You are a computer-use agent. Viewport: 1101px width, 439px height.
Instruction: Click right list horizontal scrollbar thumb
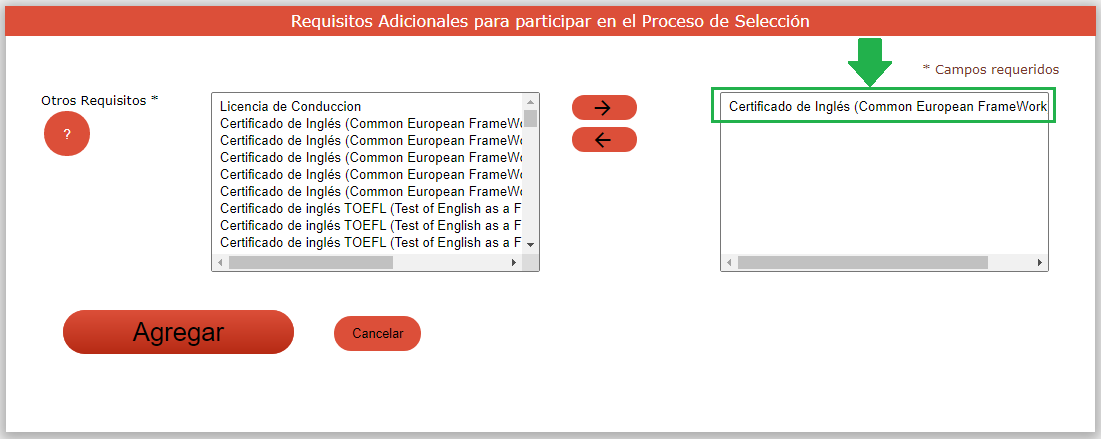pyautogui.click(x=862, y=262)
